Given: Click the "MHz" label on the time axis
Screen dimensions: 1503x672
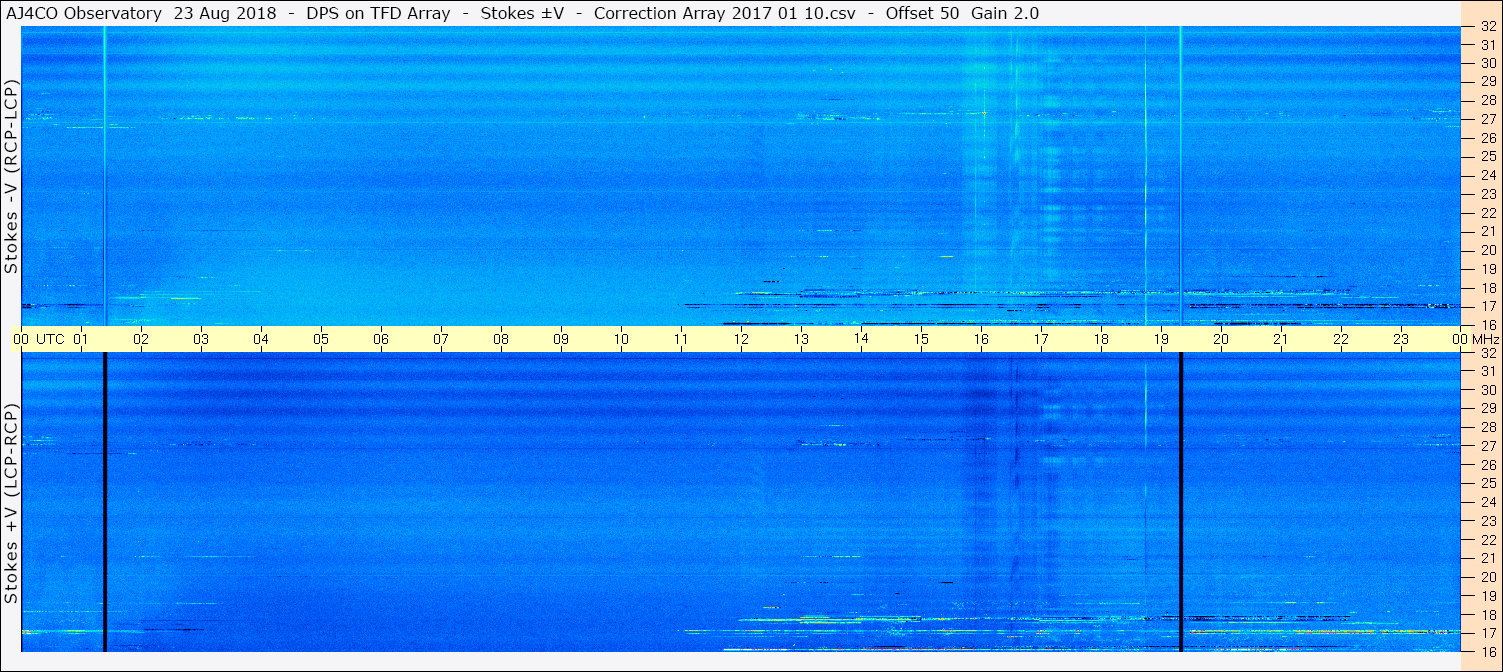Looking at the screenshot, I should pos(1485,339).
